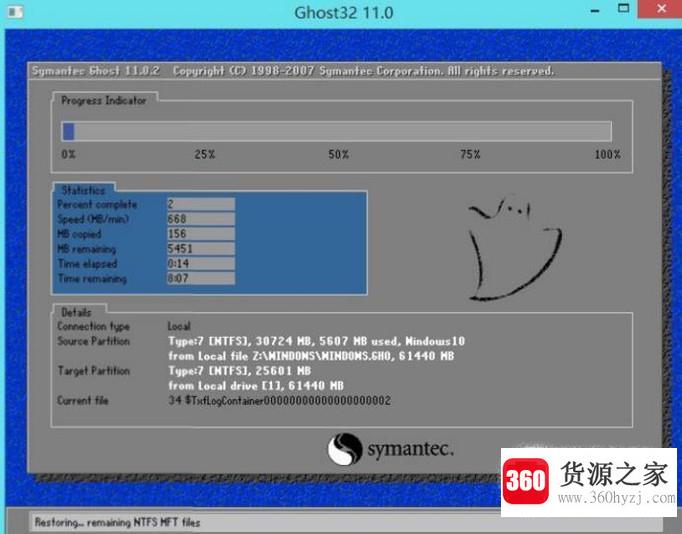The height and width of the screenshot is (534, 682).
Task: Click the MB copied label
Action: click(x=79, y=234)
